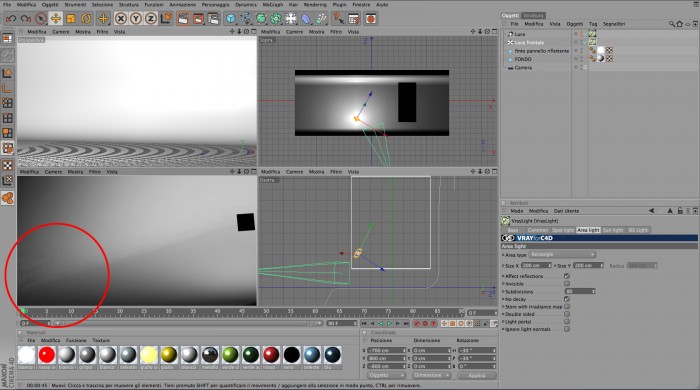Enable the Double sided checkbox
Image resolution: width=700 pixels, height=390 pixels.
(567, 314)
